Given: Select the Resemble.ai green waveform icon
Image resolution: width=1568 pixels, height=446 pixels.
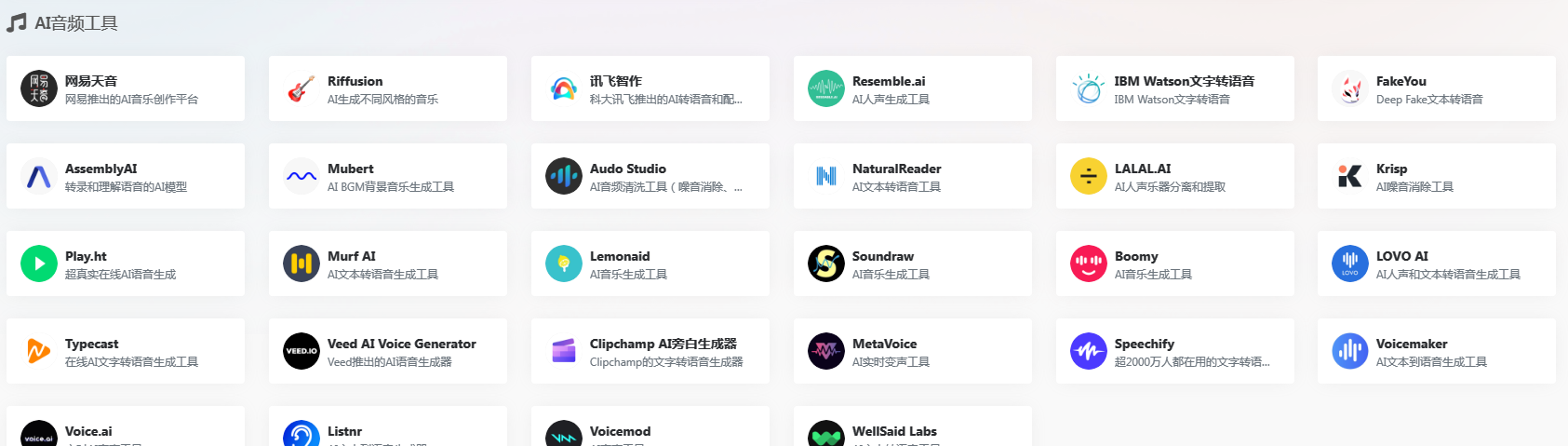Looking at the screenshot, I should pyautogui.click(x=826, y=88).
